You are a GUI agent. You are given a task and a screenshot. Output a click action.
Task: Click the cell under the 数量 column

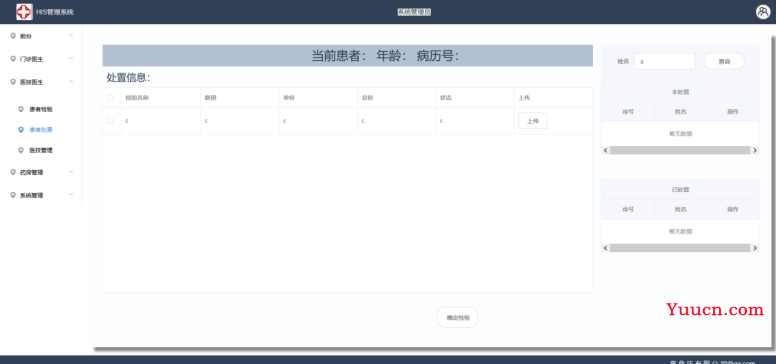pos(240,121)
